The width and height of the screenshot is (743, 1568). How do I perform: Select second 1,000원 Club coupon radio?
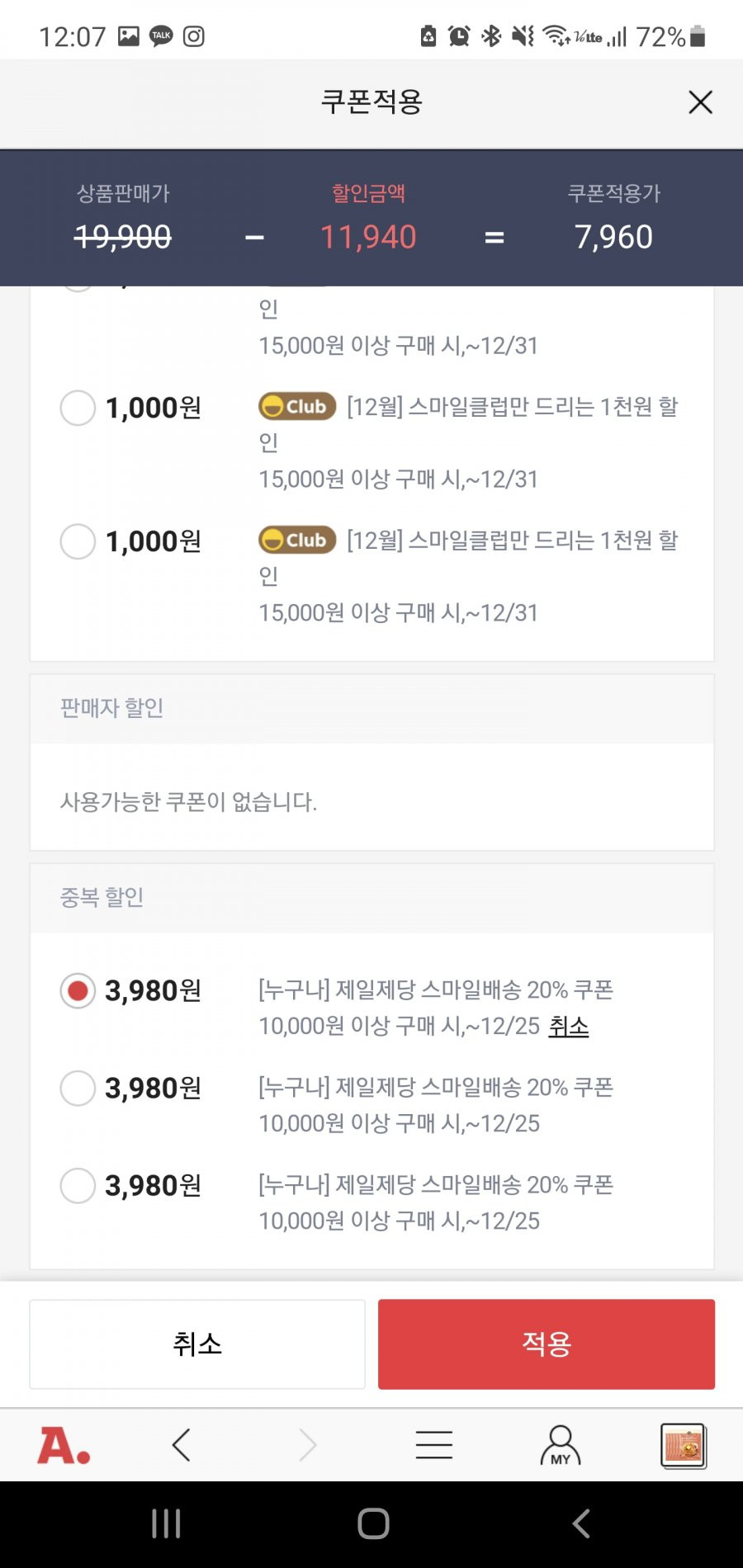point(78,541)
